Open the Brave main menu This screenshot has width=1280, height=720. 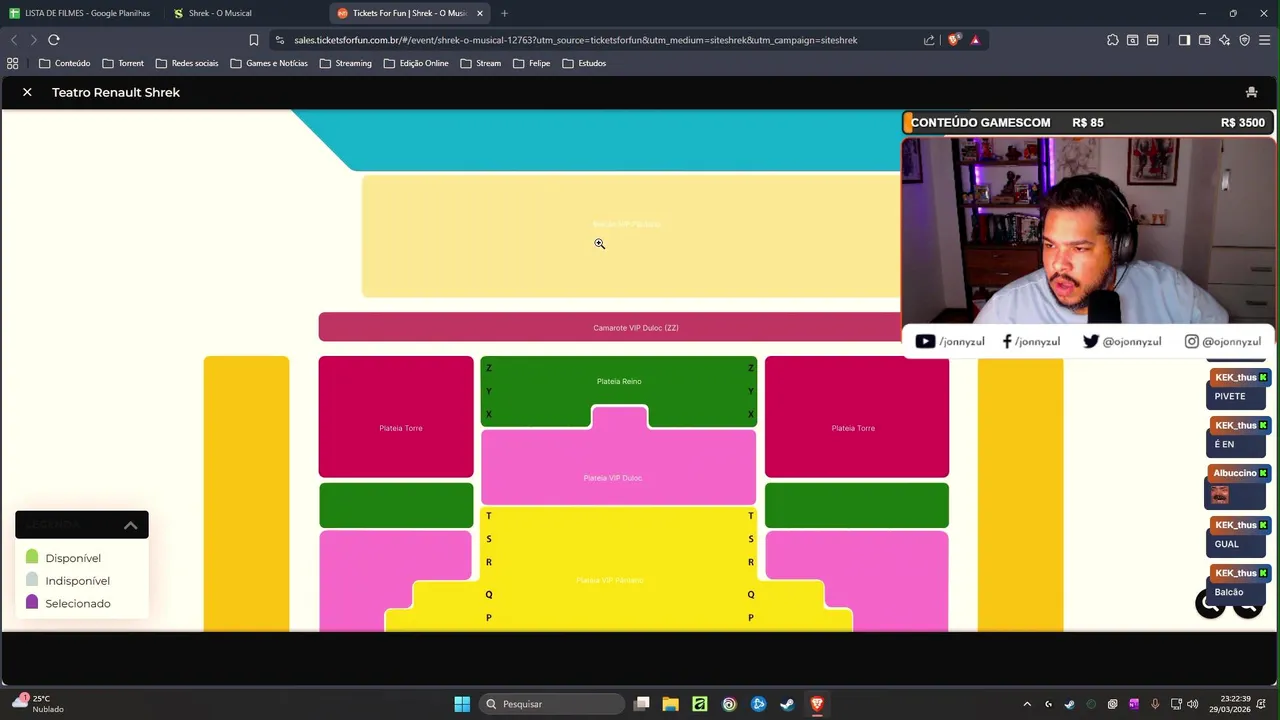tap(1265, 40)
